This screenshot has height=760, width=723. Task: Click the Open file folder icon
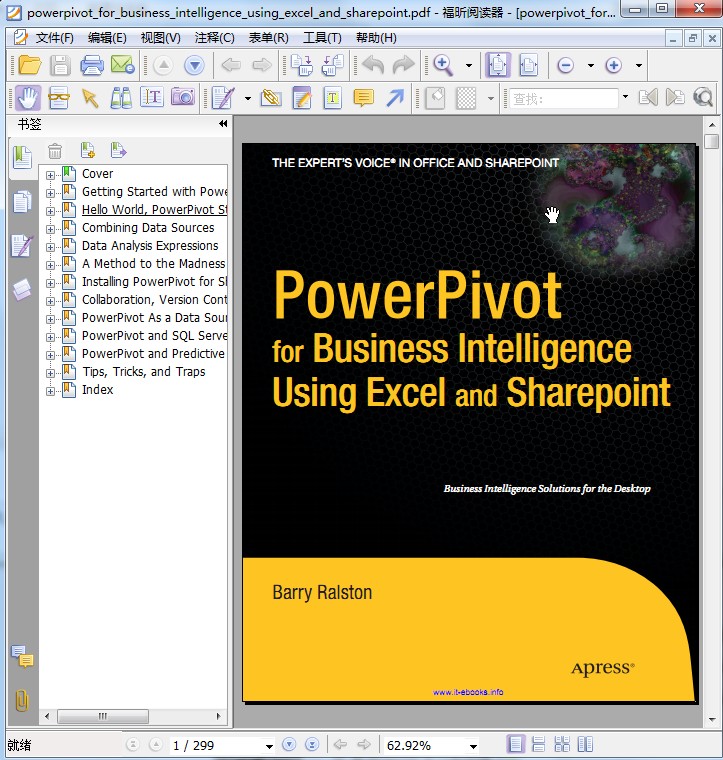pos(29,66)
